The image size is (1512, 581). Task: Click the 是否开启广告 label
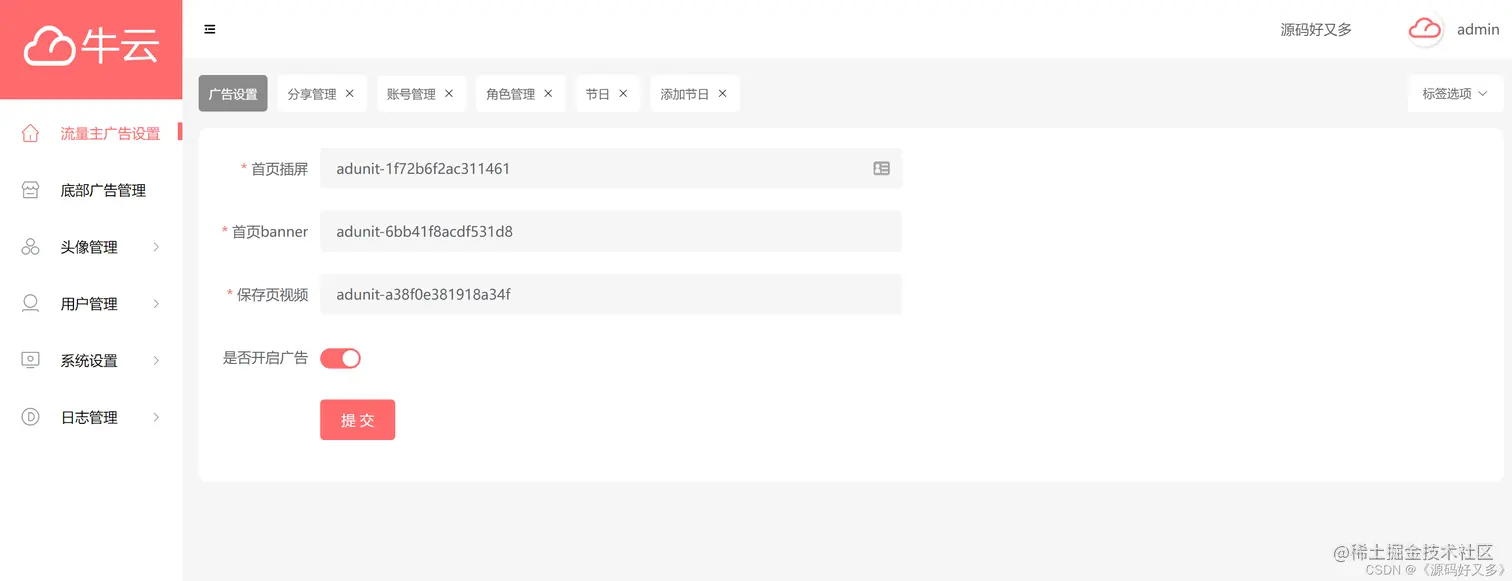click(x=265, y=357)
